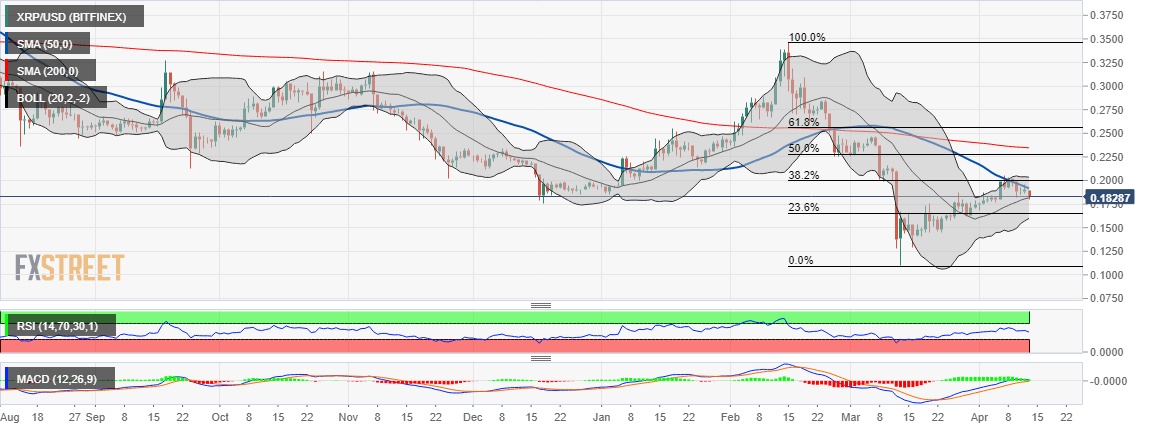Grab the pane divider handle above RSI

click(541, 305)
